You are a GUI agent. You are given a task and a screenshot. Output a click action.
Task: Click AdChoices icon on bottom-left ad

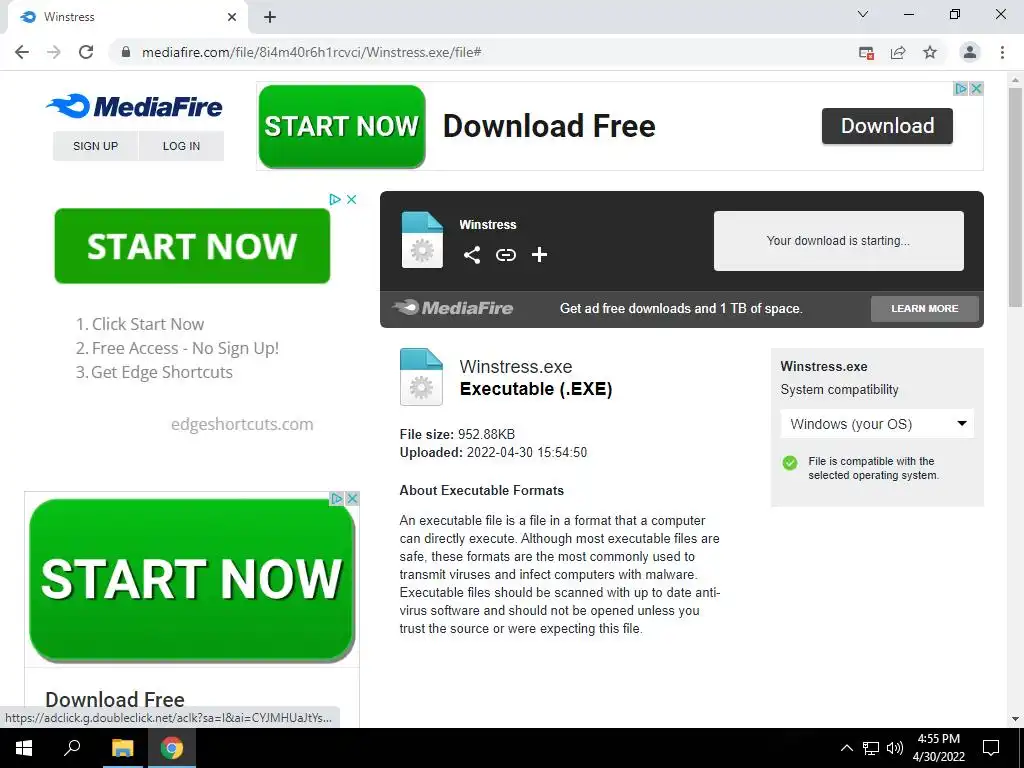pos(336,498)
